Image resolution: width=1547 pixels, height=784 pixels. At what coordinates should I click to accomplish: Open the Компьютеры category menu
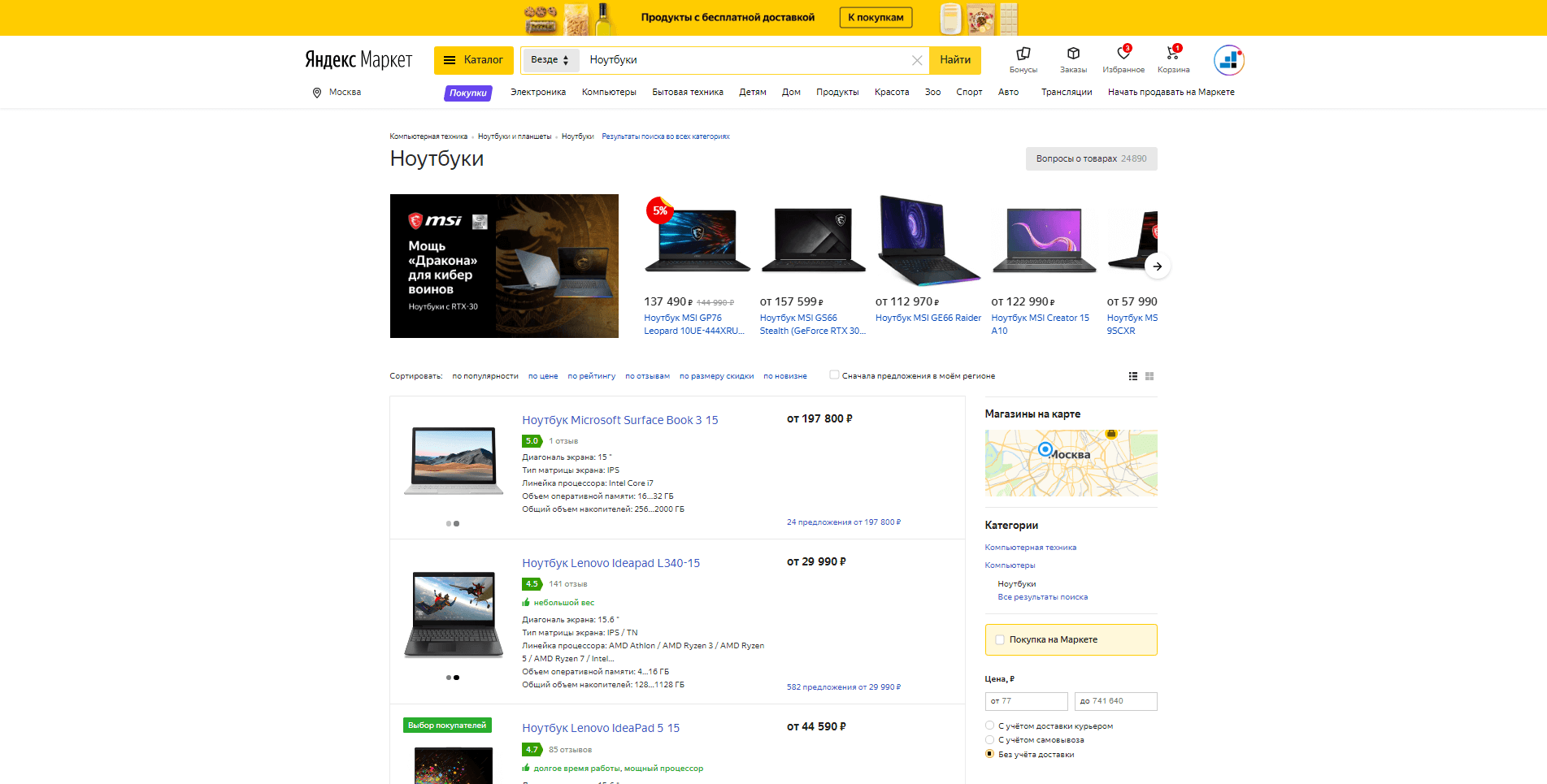click(609, 93)
